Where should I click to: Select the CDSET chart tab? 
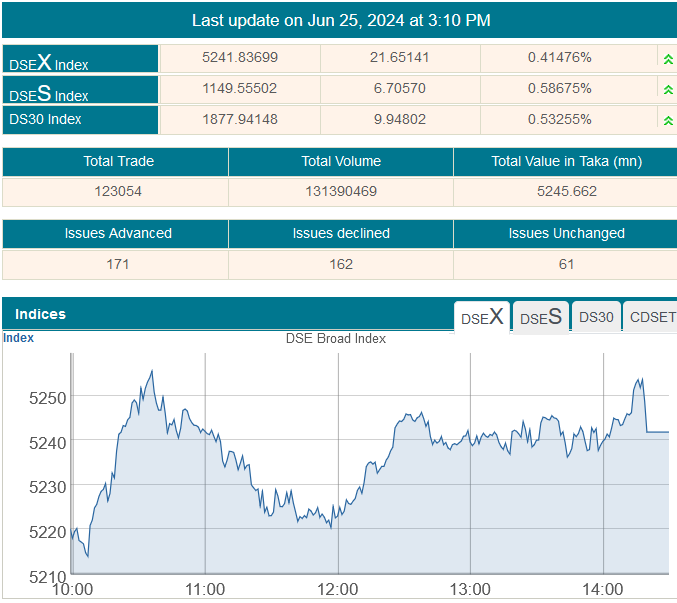(651, 317)
